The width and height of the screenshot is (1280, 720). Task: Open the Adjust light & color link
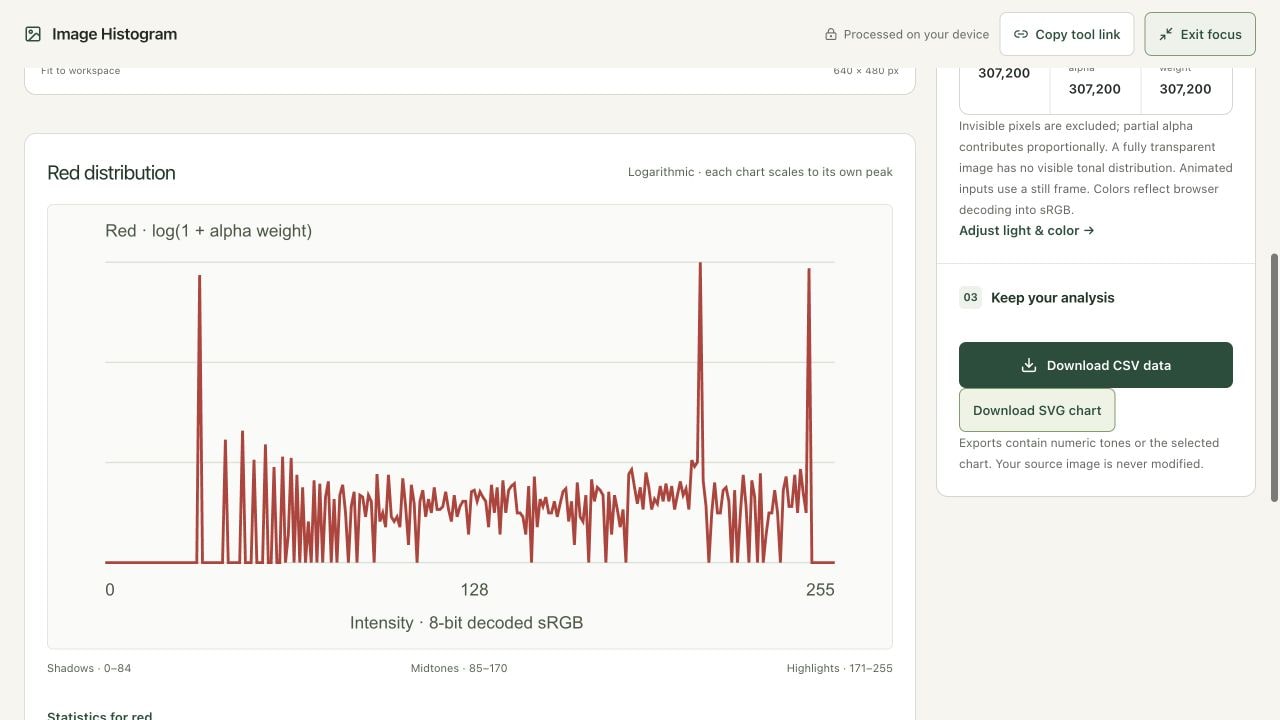(x=1026, y=230)
